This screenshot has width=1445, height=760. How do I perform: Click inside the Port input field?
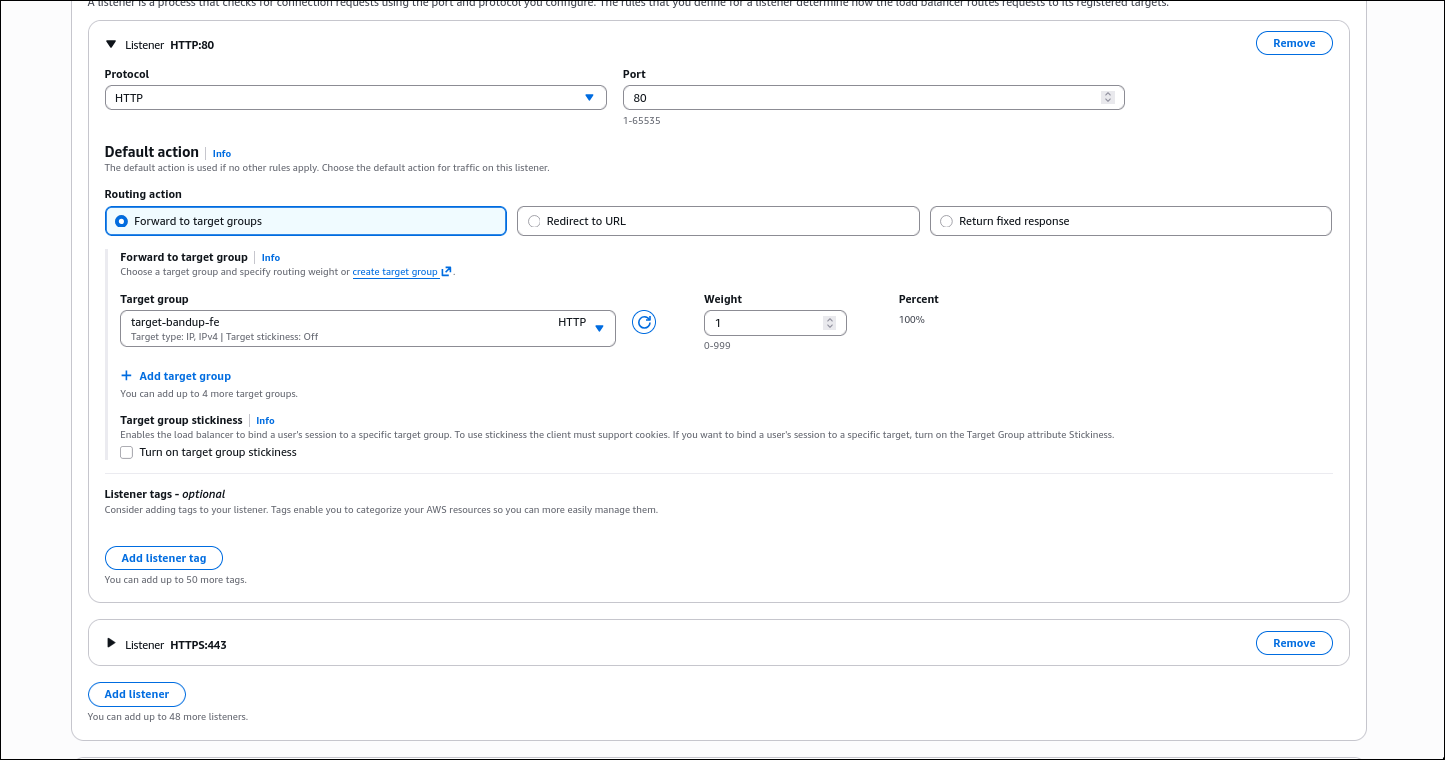tap(860, 97)
